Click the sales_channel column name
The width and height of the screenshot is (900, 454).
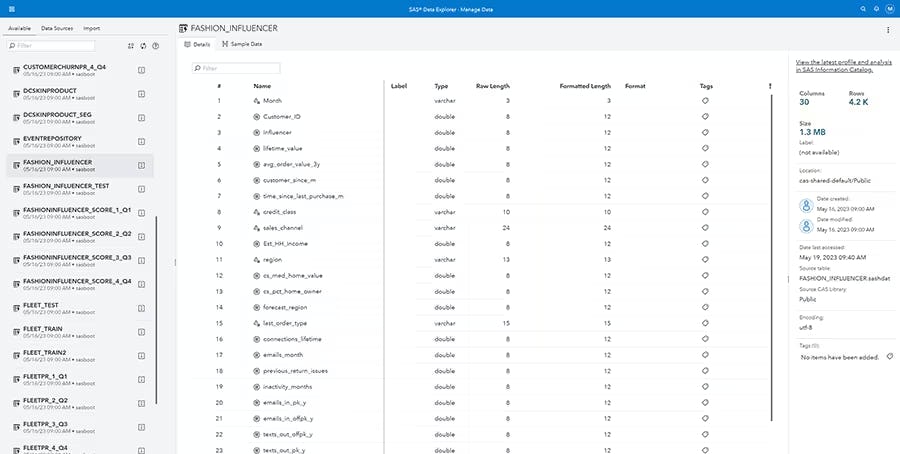[282, 228]
